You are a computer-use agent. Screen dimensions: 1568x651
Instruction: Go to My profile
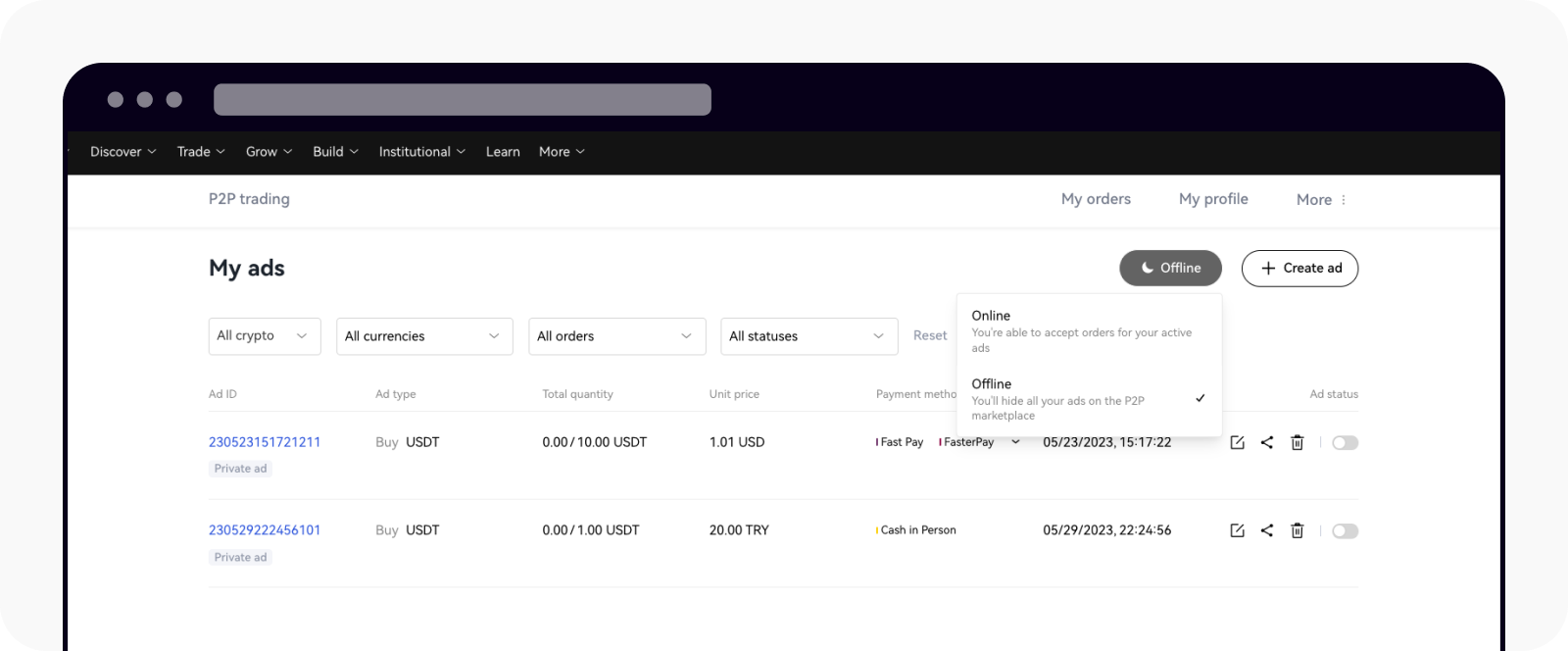pos(1213,199)
